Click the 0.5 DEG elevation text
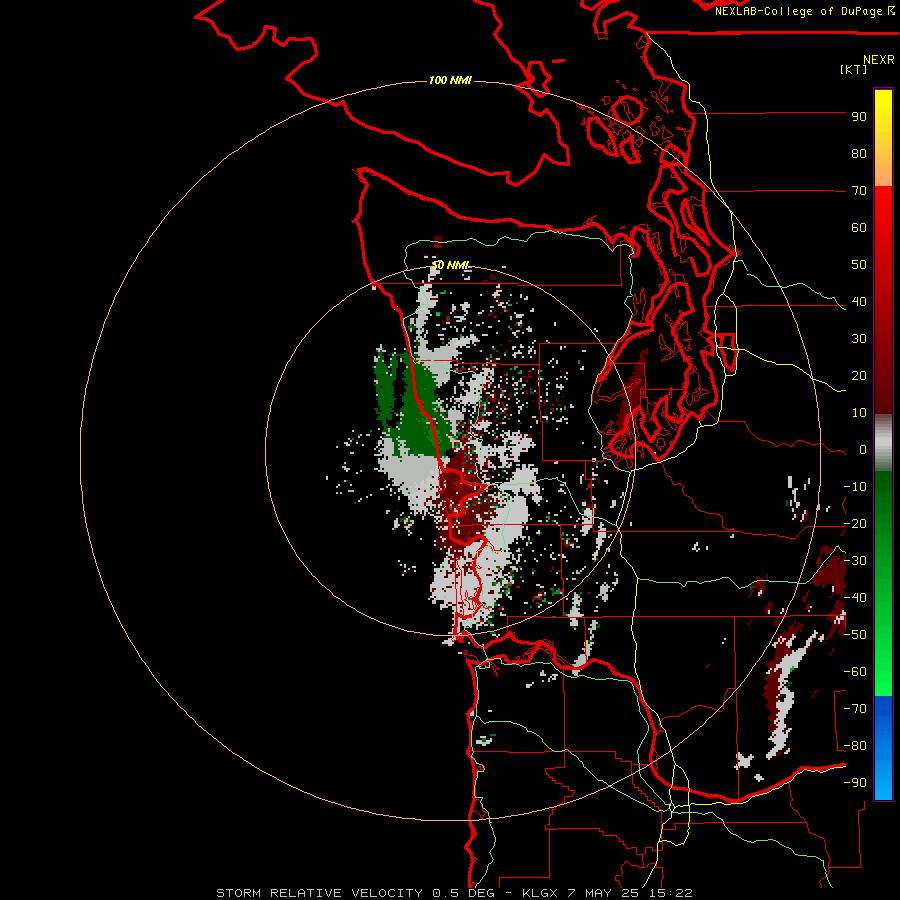 click(x=465, y=893)
